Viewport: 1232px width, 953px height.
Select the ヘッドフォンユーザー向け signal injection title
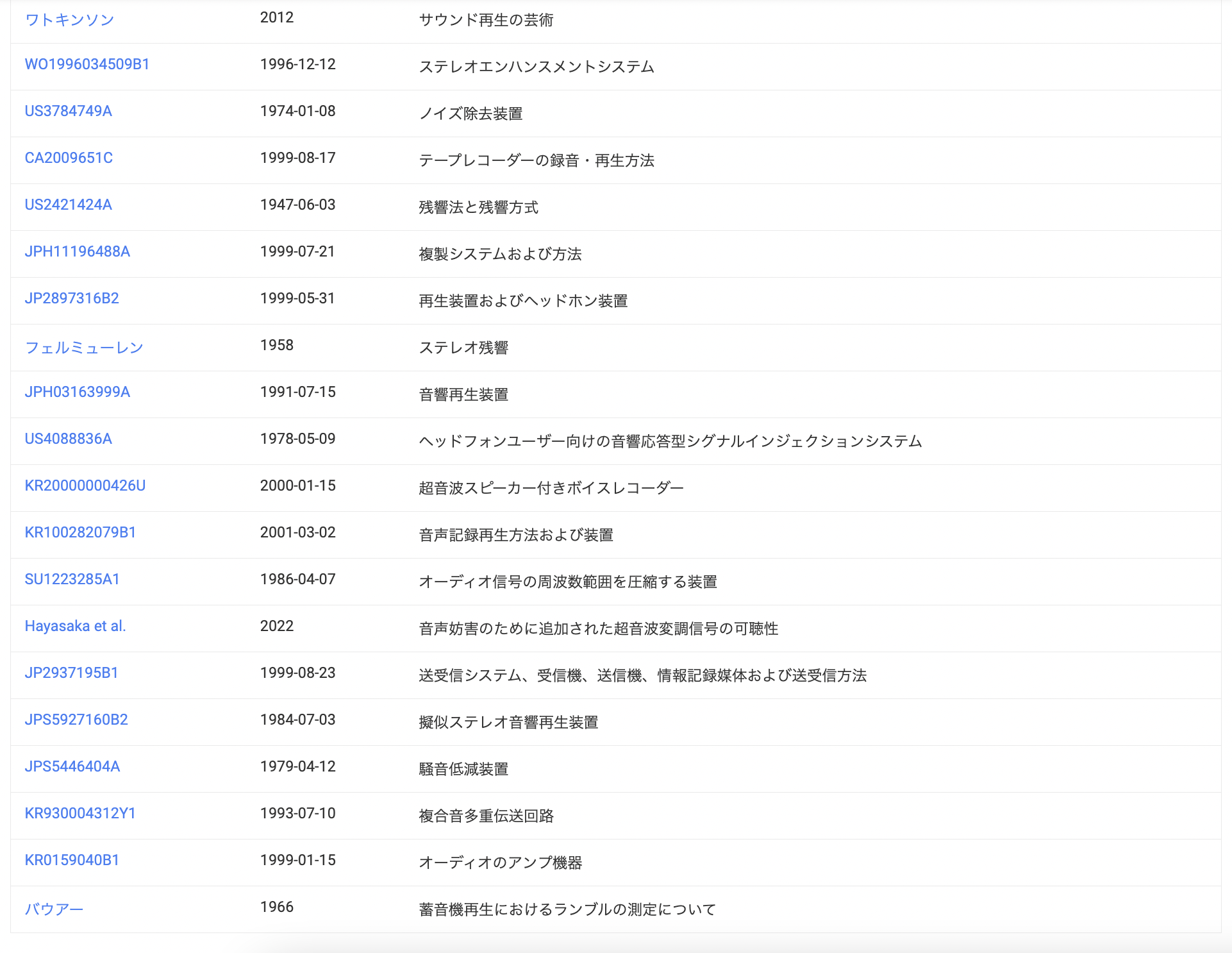(670, 441)
